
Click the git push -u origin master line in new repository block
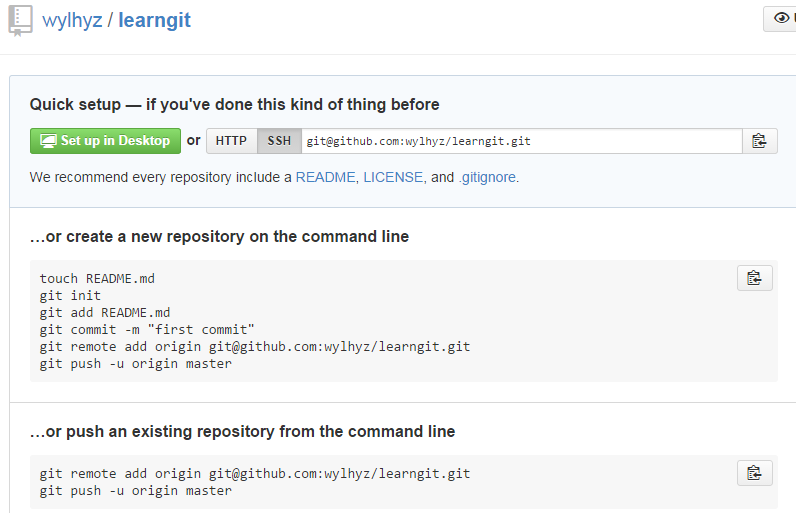click(x=136, y=364)
